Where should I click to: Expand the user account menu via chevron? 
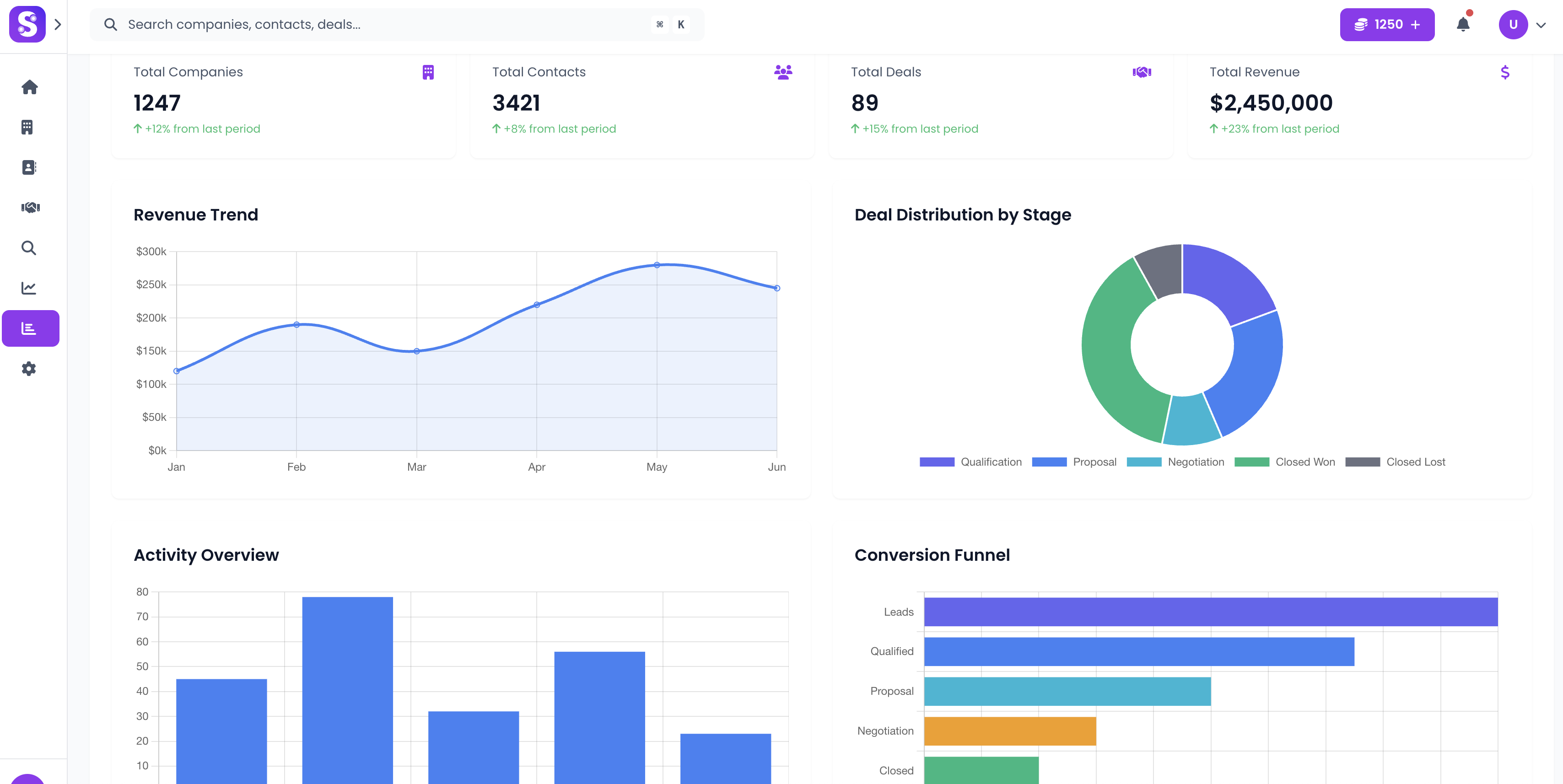pos(1542,25)
